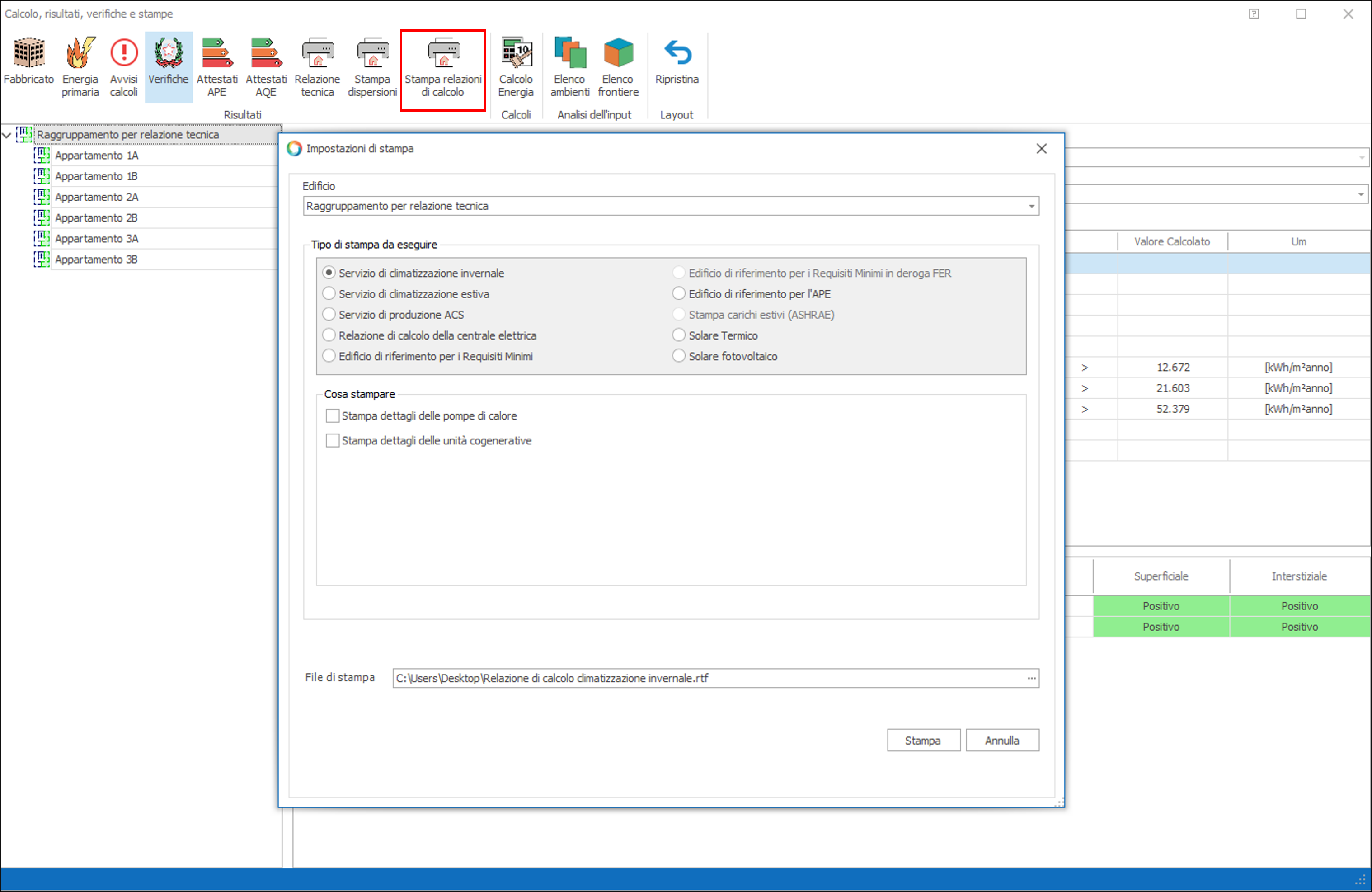Click the Stampa button in dialog
The width and height of the screenshot is (1372, 892).
[x=924, y=741]
